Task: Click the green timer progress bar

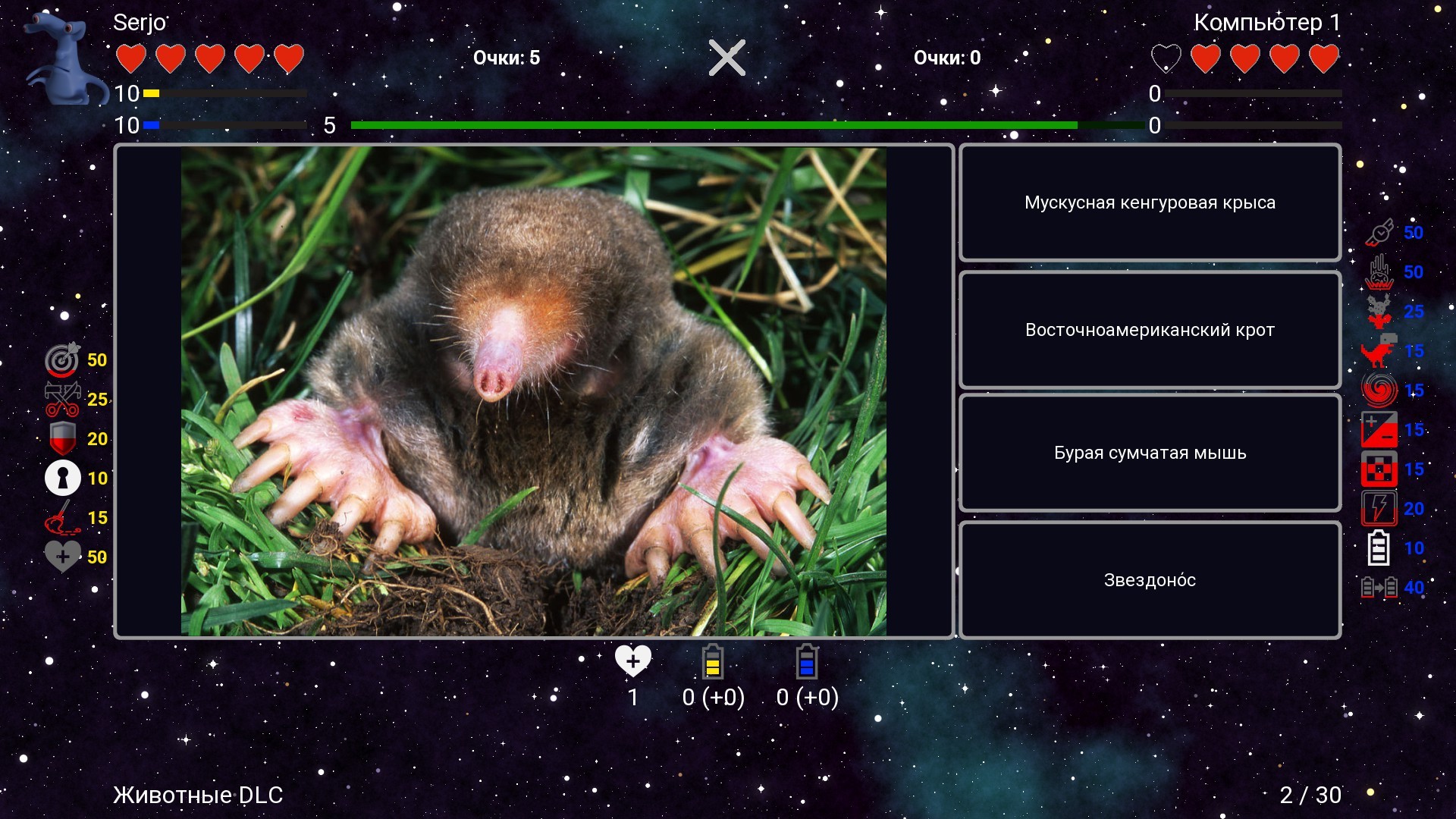Action: 713,125
